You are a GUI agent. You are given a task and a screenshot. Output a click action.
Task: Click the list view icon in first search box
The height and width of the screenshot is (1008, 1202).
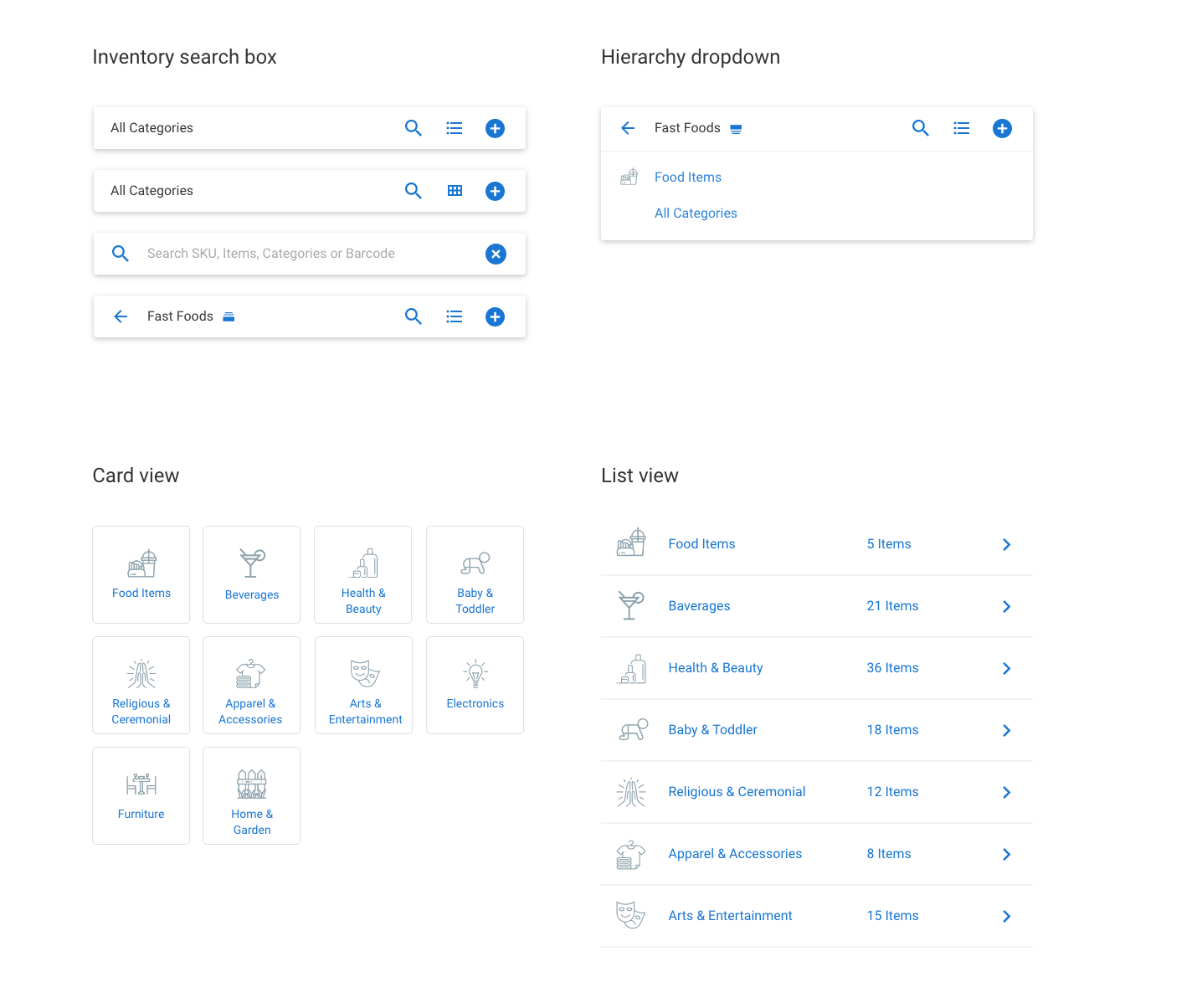click(x=455, y=128)
